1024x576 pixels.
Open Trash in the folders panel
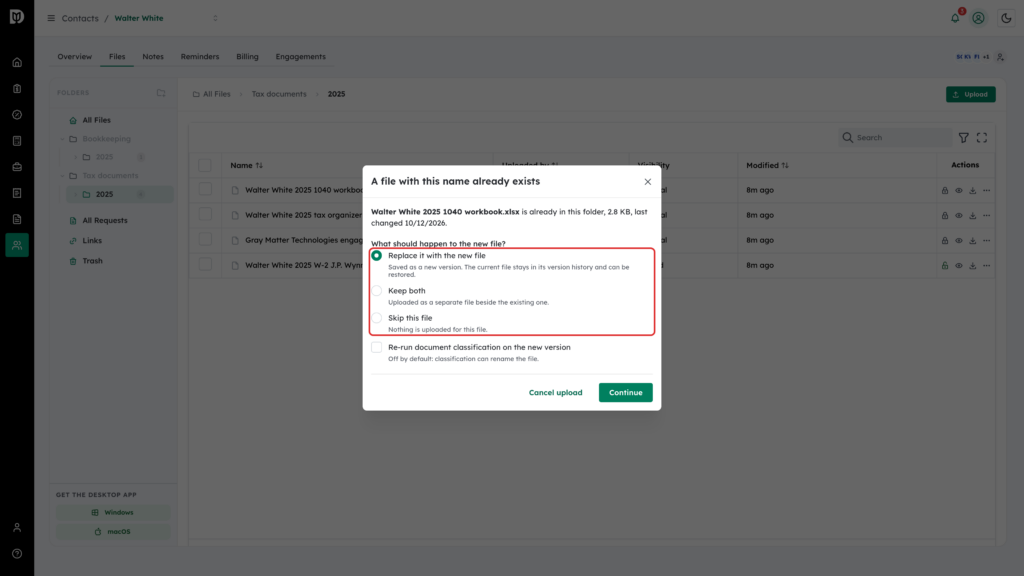92,261
